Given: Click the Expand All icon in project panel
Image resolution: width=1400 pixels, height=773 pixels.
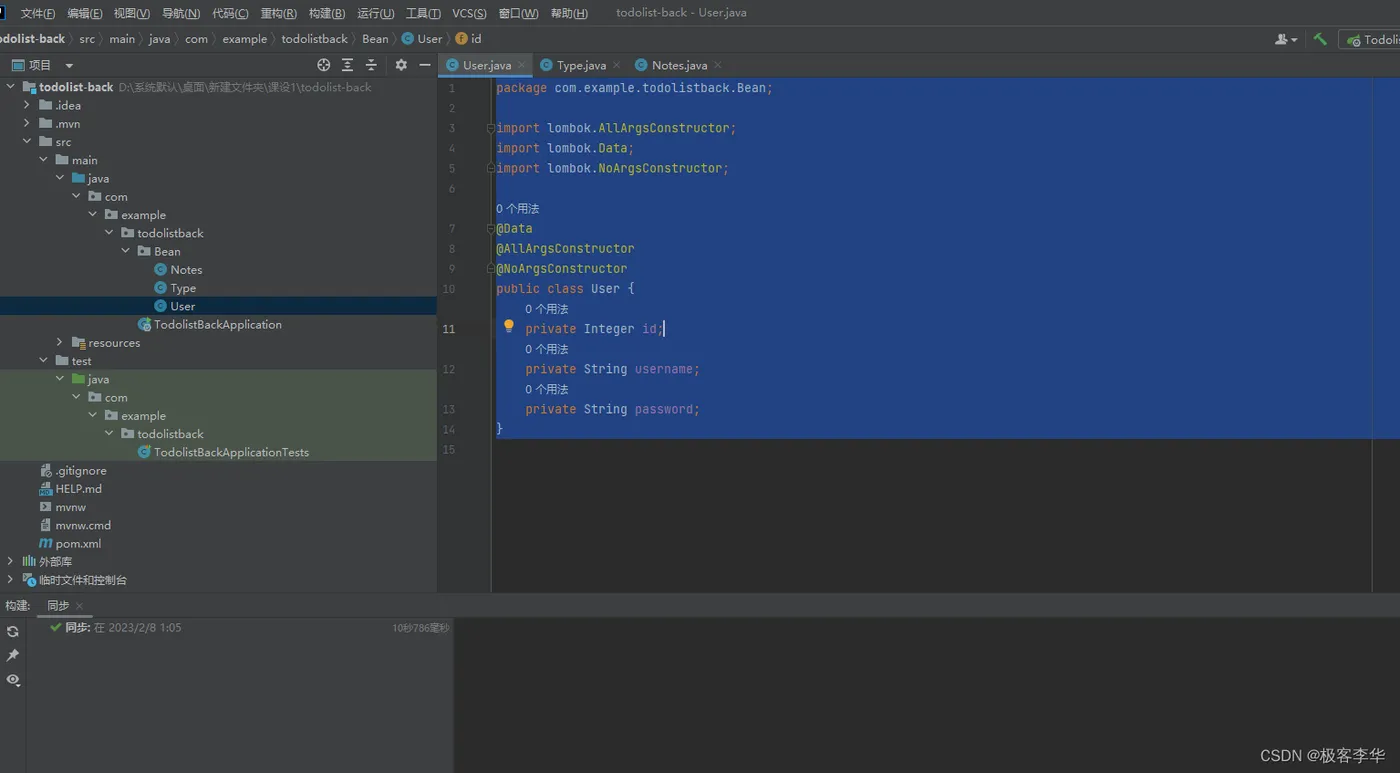Looking at the screenshot, I should pyautogui.click(x=347, y=65).
